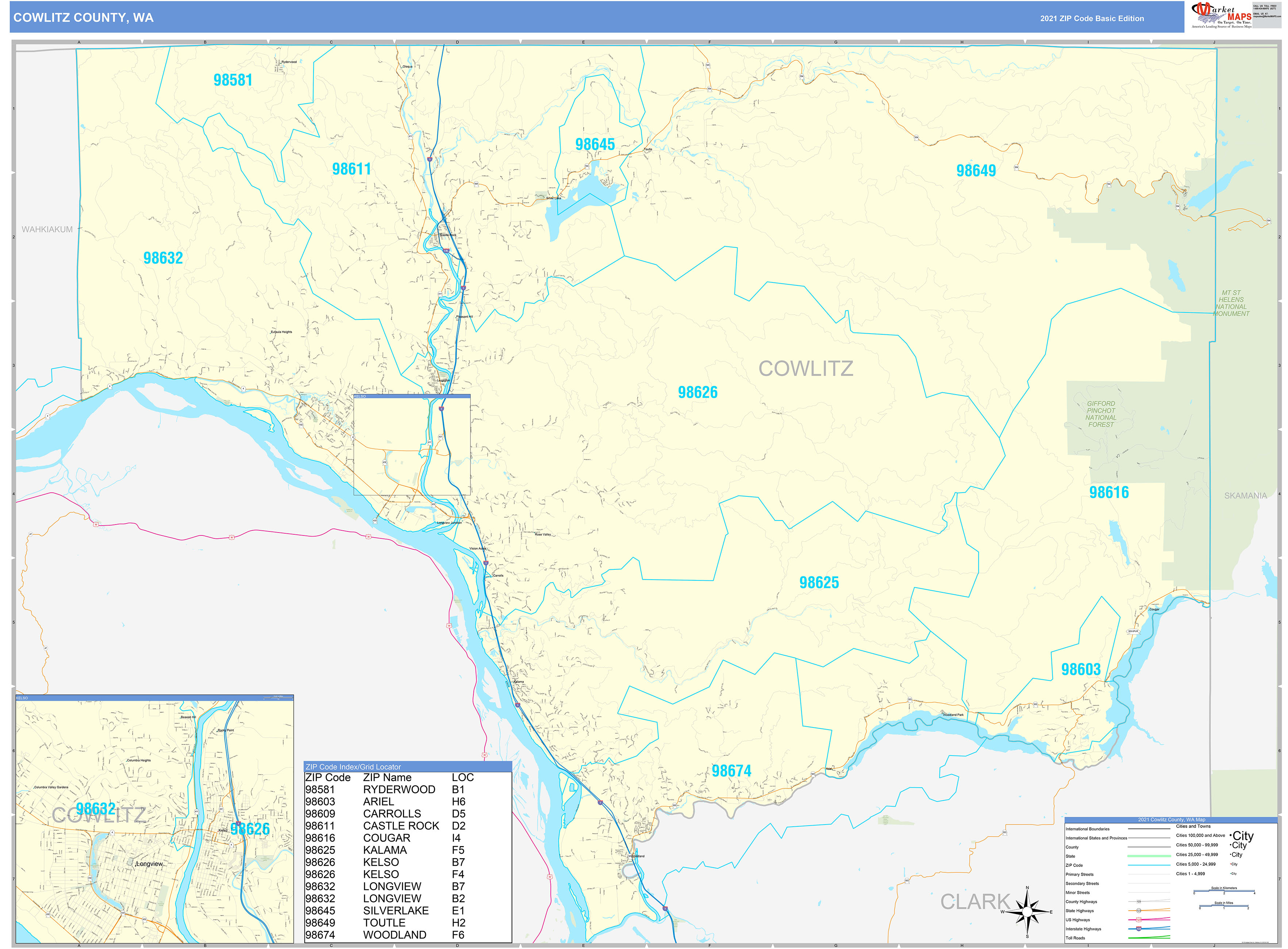
Task: Click the 98625 ZIP code label on map
Action: 819,583
